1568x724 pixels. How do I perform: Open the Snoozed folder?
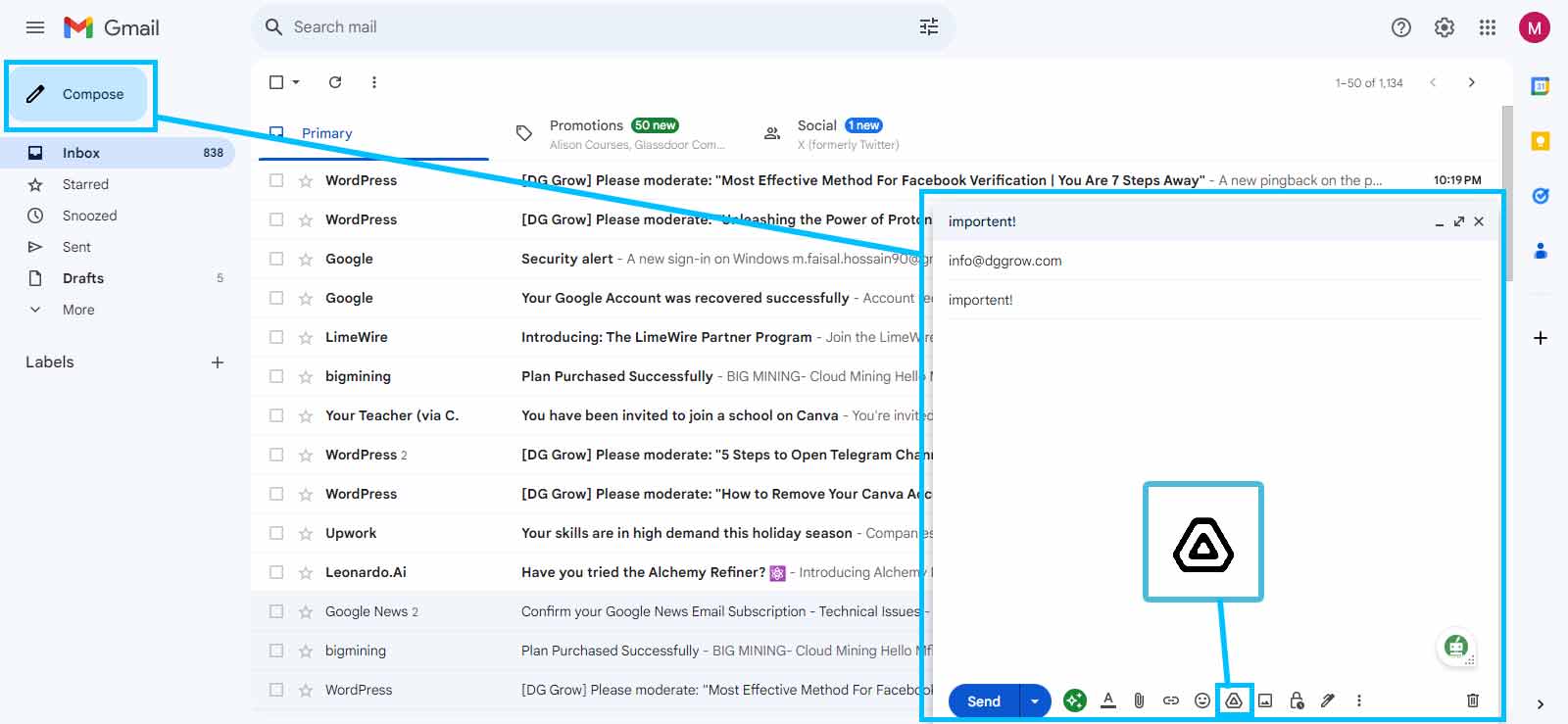click(118, 216)
